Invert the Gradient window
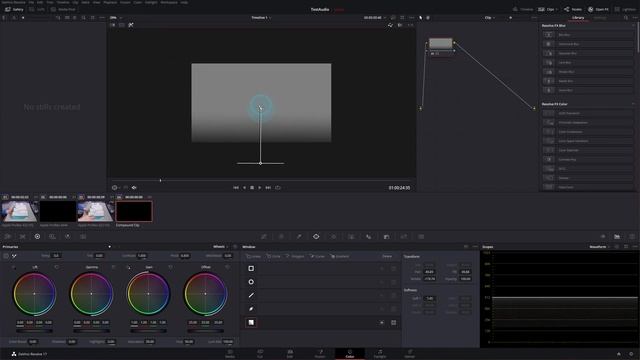The image size is (640, 360). [x=382, y=322]
